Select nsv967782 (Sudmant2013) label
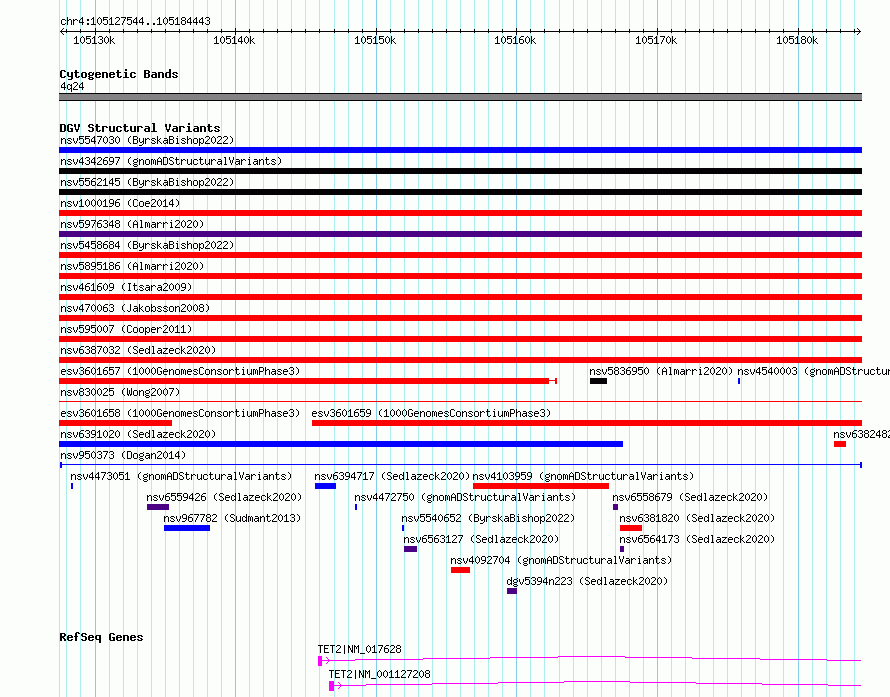Viewport: 890px width, 697px height. [232, 518]
